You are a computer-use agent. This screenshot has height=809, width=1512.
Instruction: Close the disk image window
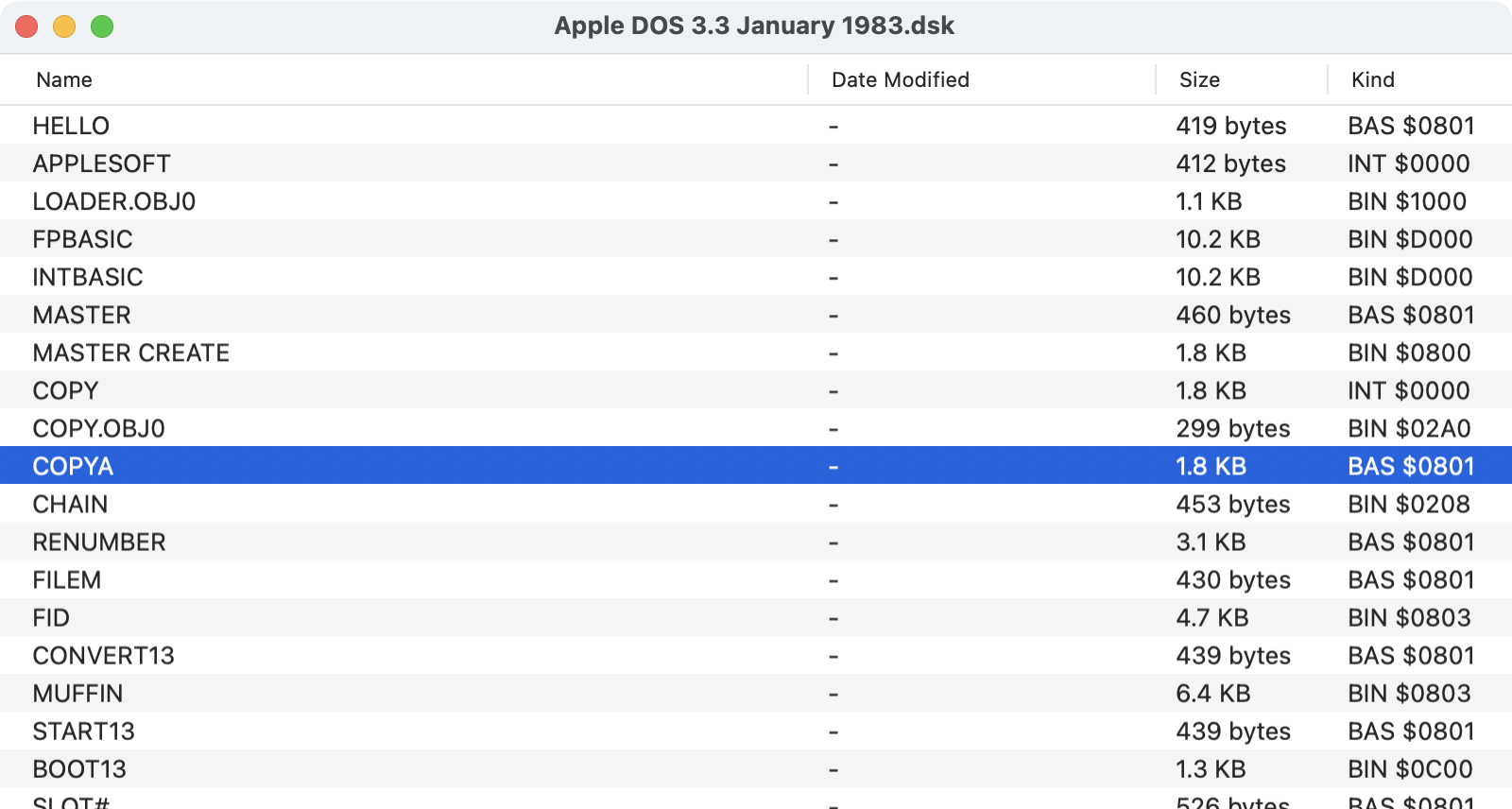click(x=26, y=26)
